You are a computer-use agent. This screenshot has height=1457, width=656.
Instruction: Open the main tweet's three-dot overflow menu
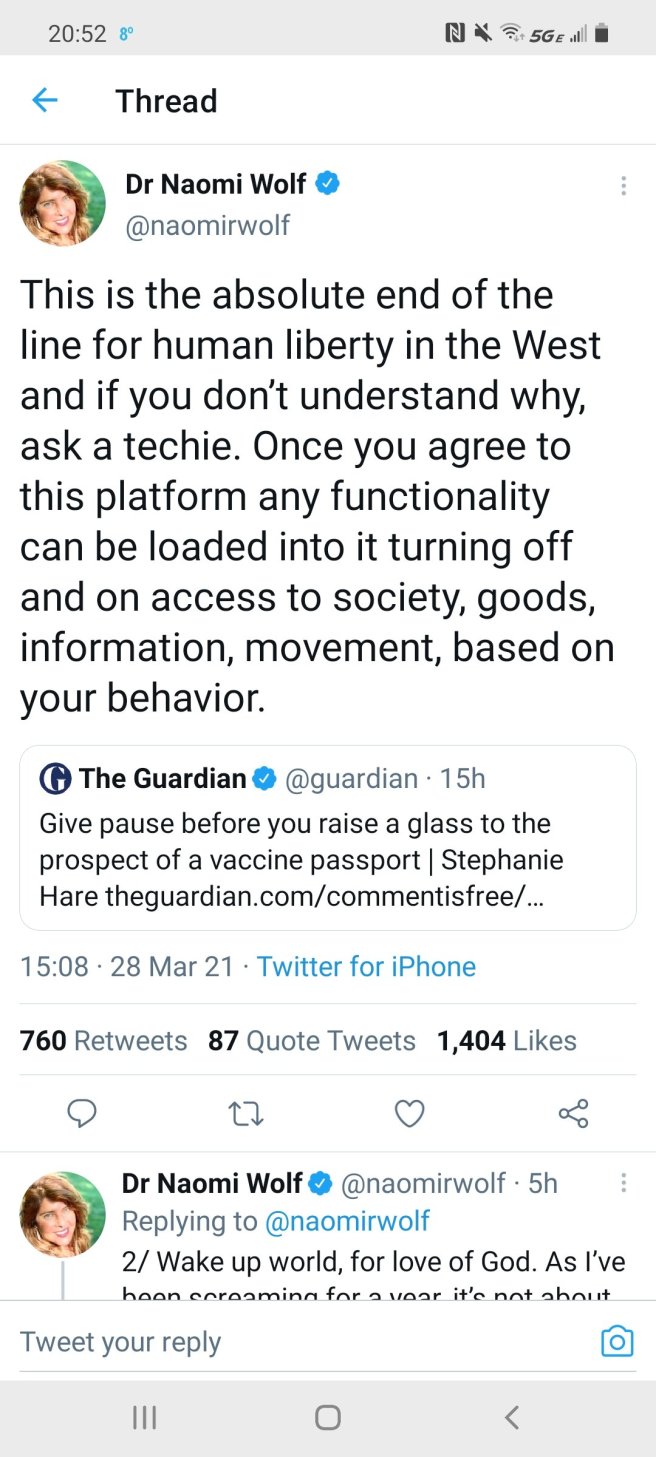623,186
